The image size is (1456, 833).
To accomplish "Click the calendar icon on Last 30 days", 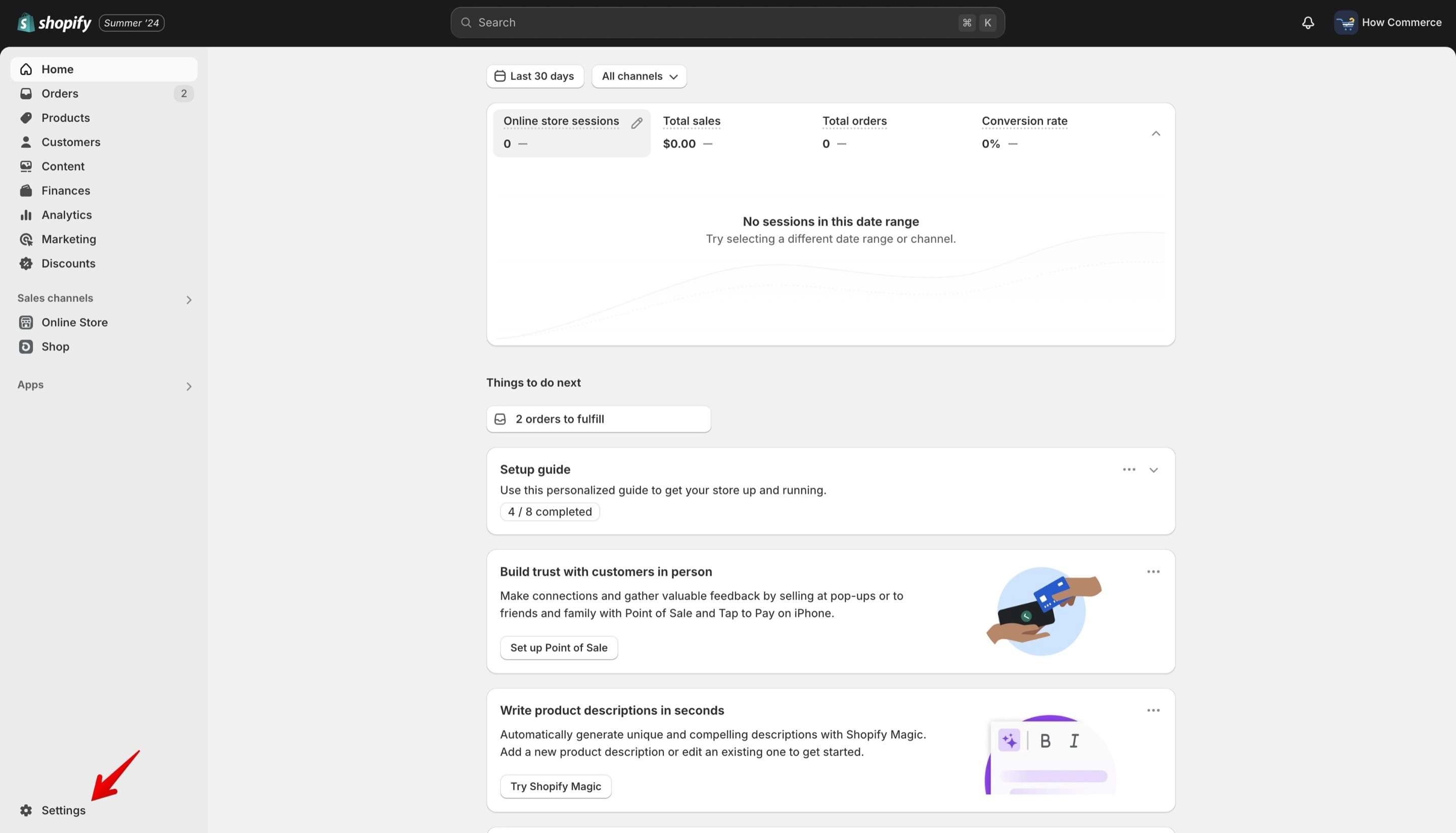I will click(x=499, y=76).
